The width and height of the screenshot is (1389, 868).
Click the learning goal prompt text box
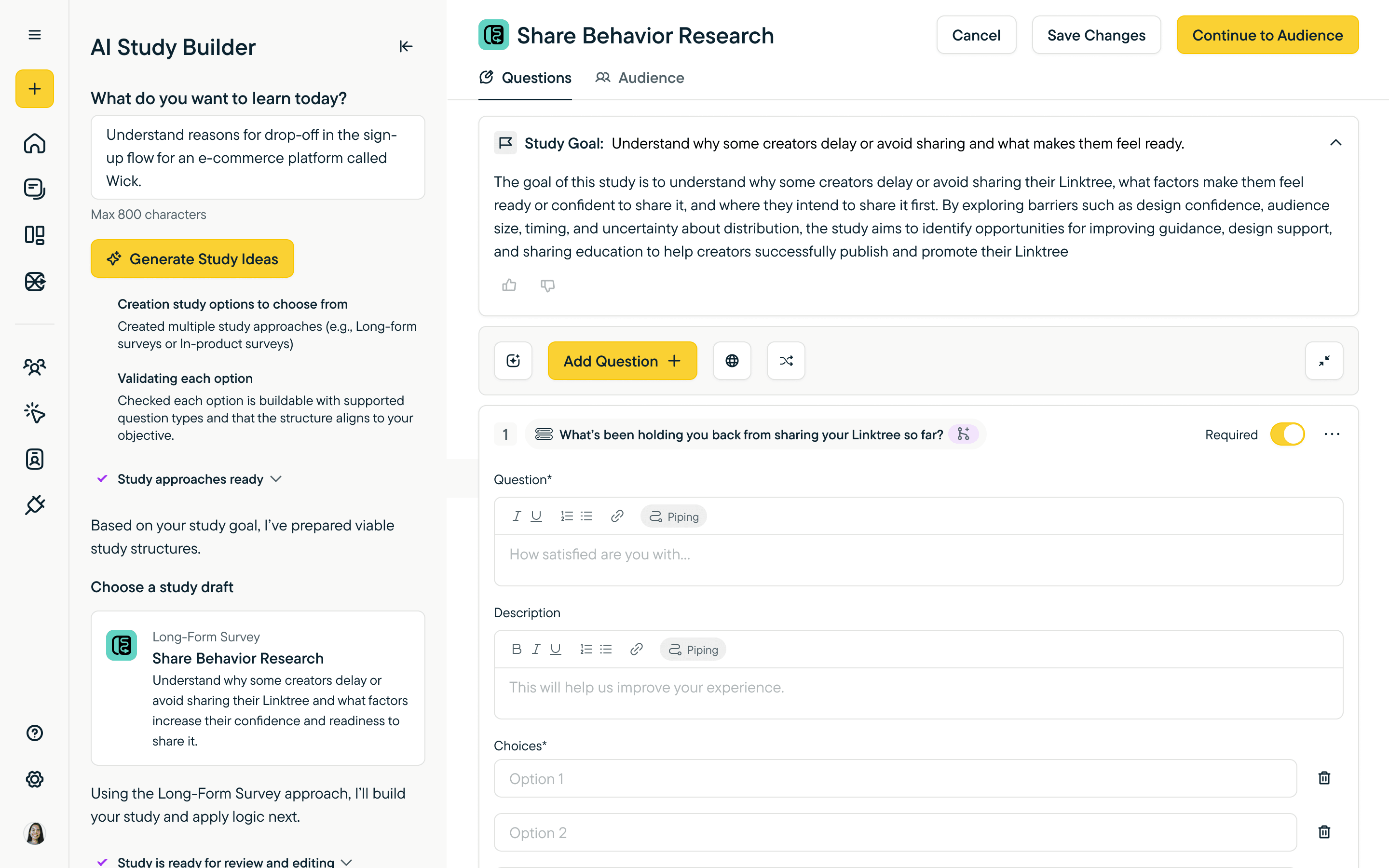click(x=258, y=157)
